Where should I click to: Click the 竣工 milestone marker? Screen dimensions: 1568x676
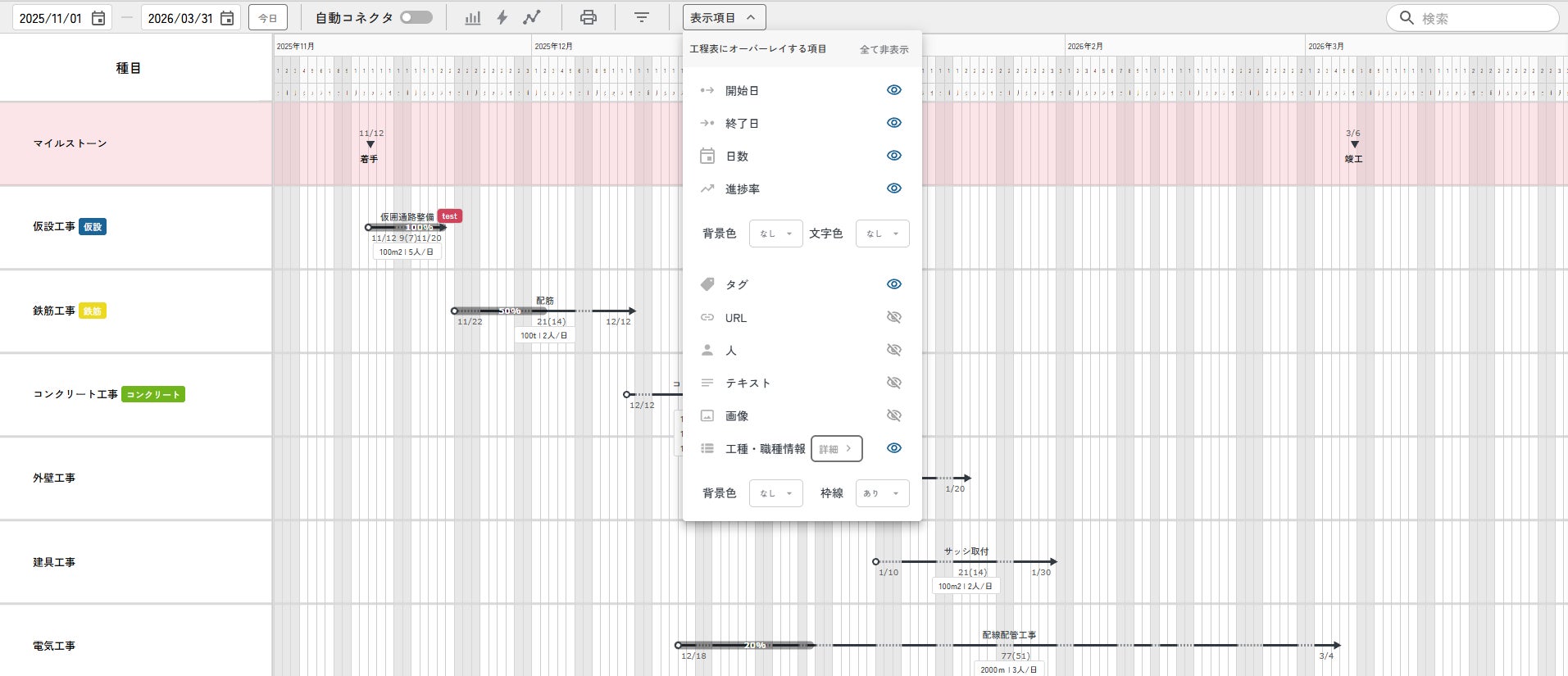[1354, 146]
